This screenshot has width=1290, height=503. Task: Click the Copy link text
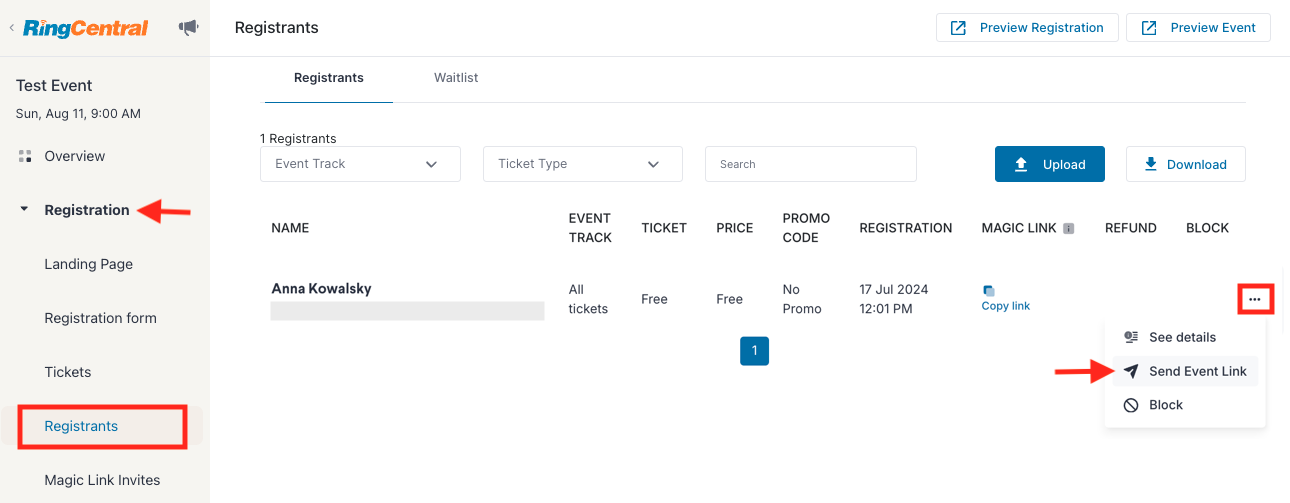click(x=1006, y=306)
